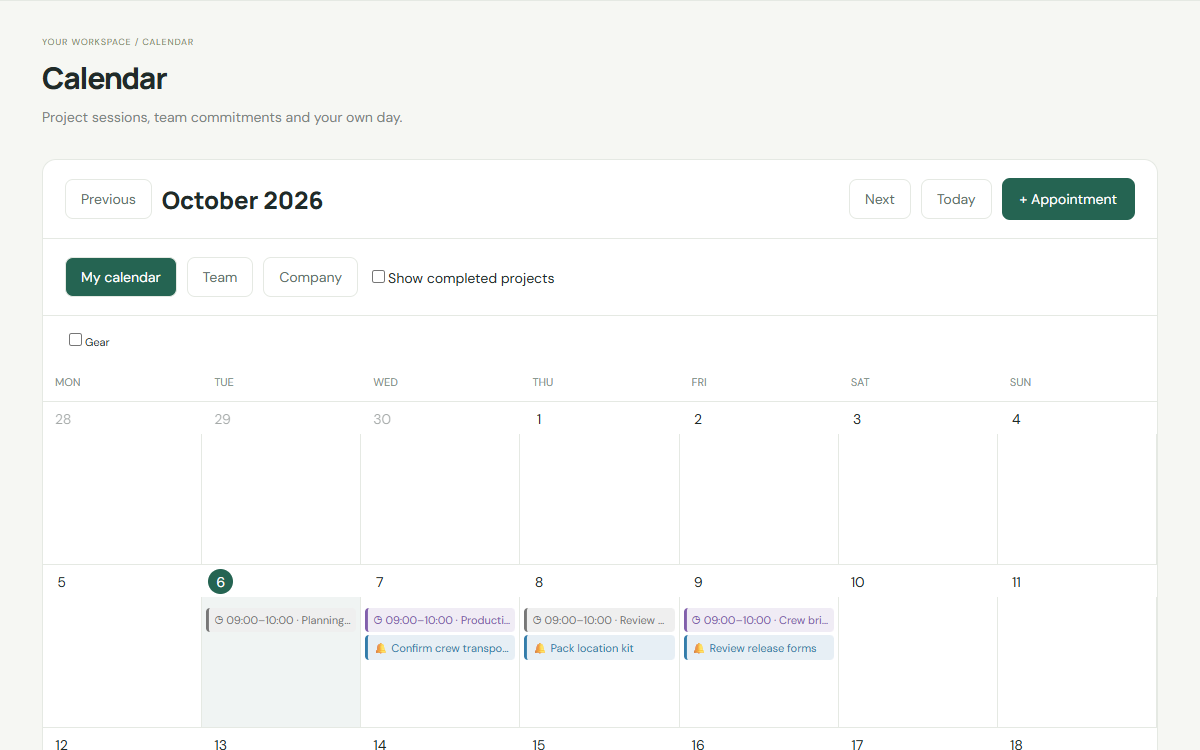Tick the Gear checkbox
1200x750 pixels.
click(x=75, y=340)
